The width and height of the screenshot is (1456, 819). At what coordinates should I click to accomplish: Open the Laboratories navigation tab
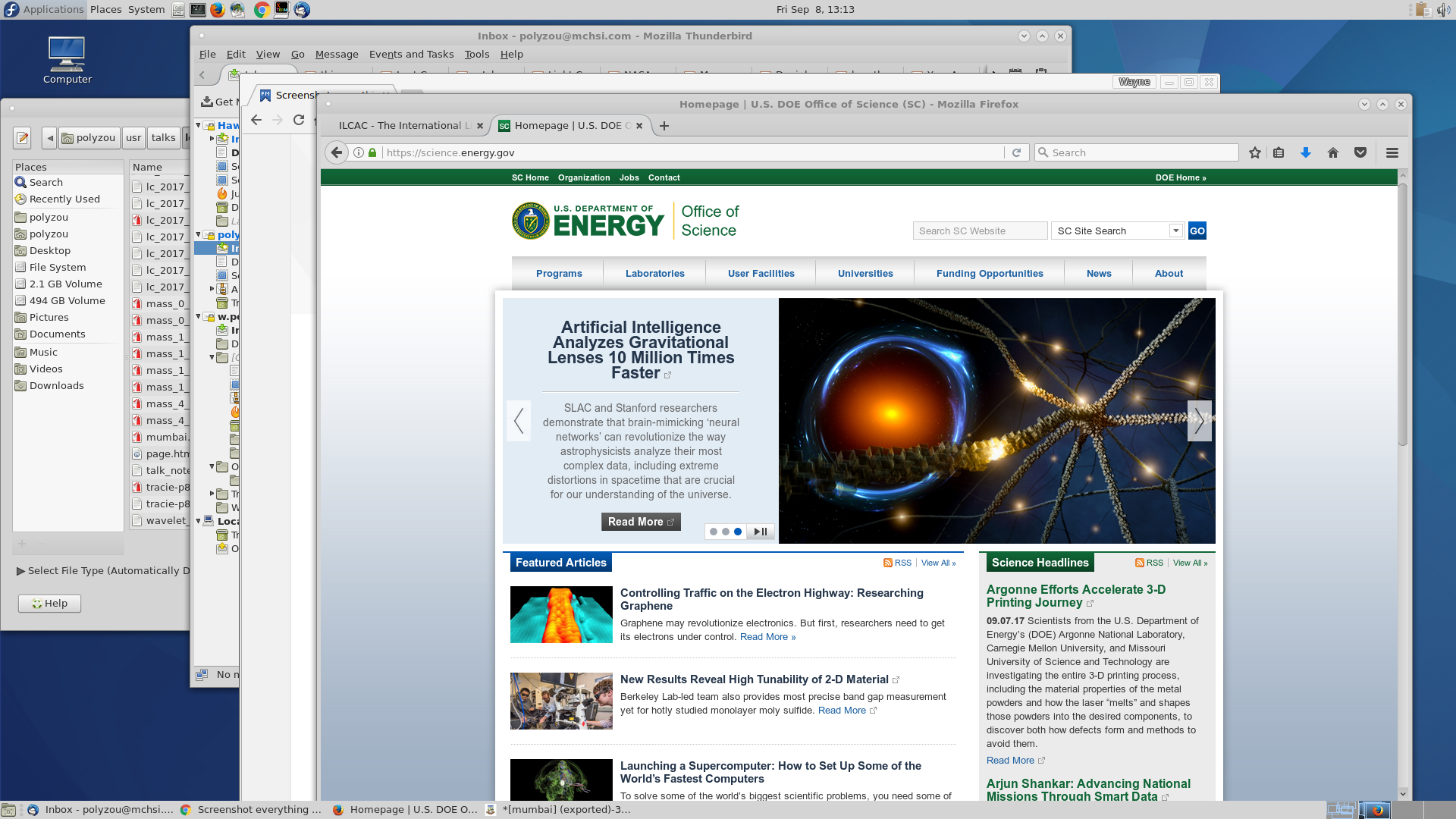click(x=655, y=274)
